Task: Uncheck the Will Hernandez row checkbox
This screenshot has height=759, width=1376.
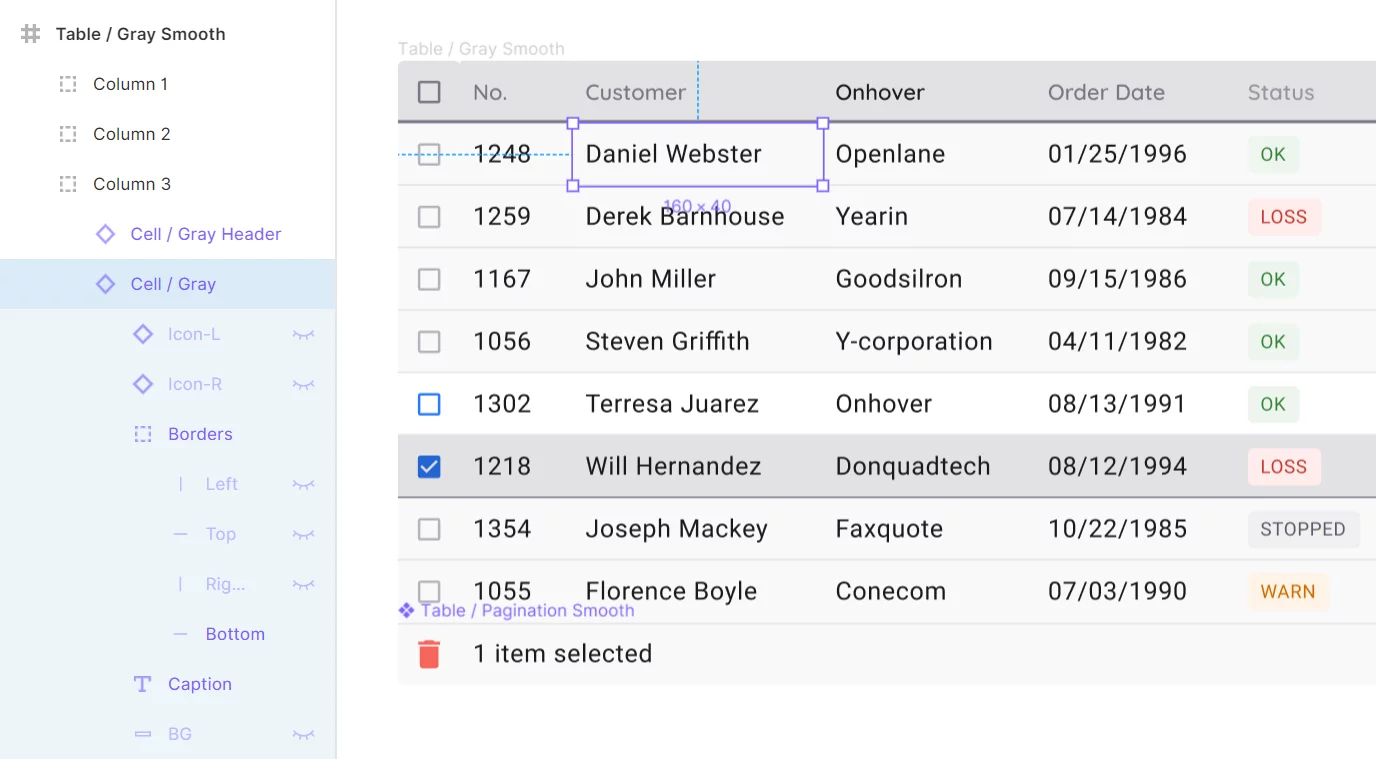Action: (x=429, y=466)
